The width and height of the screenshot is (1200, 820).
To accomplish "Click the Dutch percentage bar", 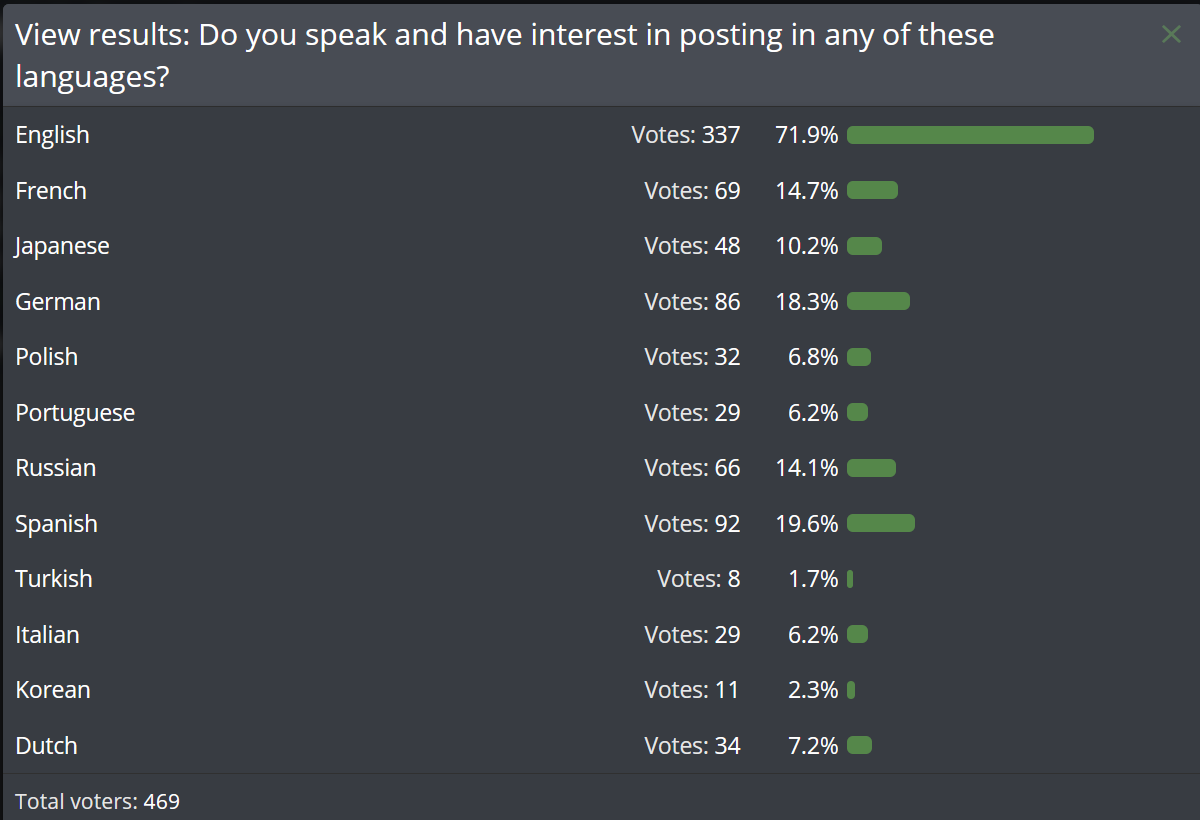I will click(859, 745).
